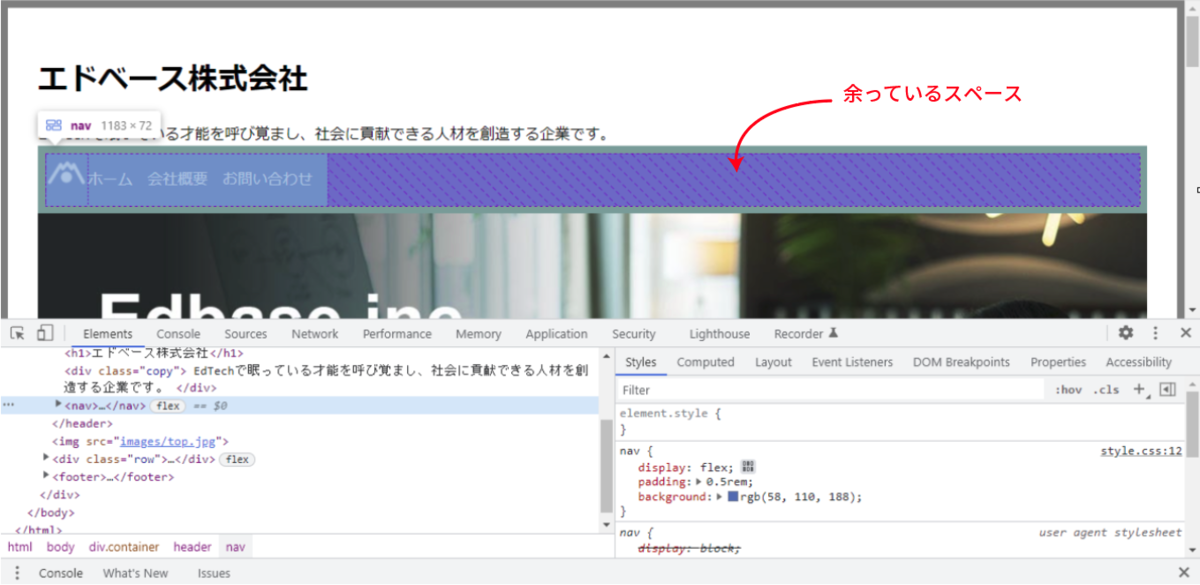Click the ホーム nav link on the page
The height and width of the screenshot is (585, 1200).
[110, 179]
